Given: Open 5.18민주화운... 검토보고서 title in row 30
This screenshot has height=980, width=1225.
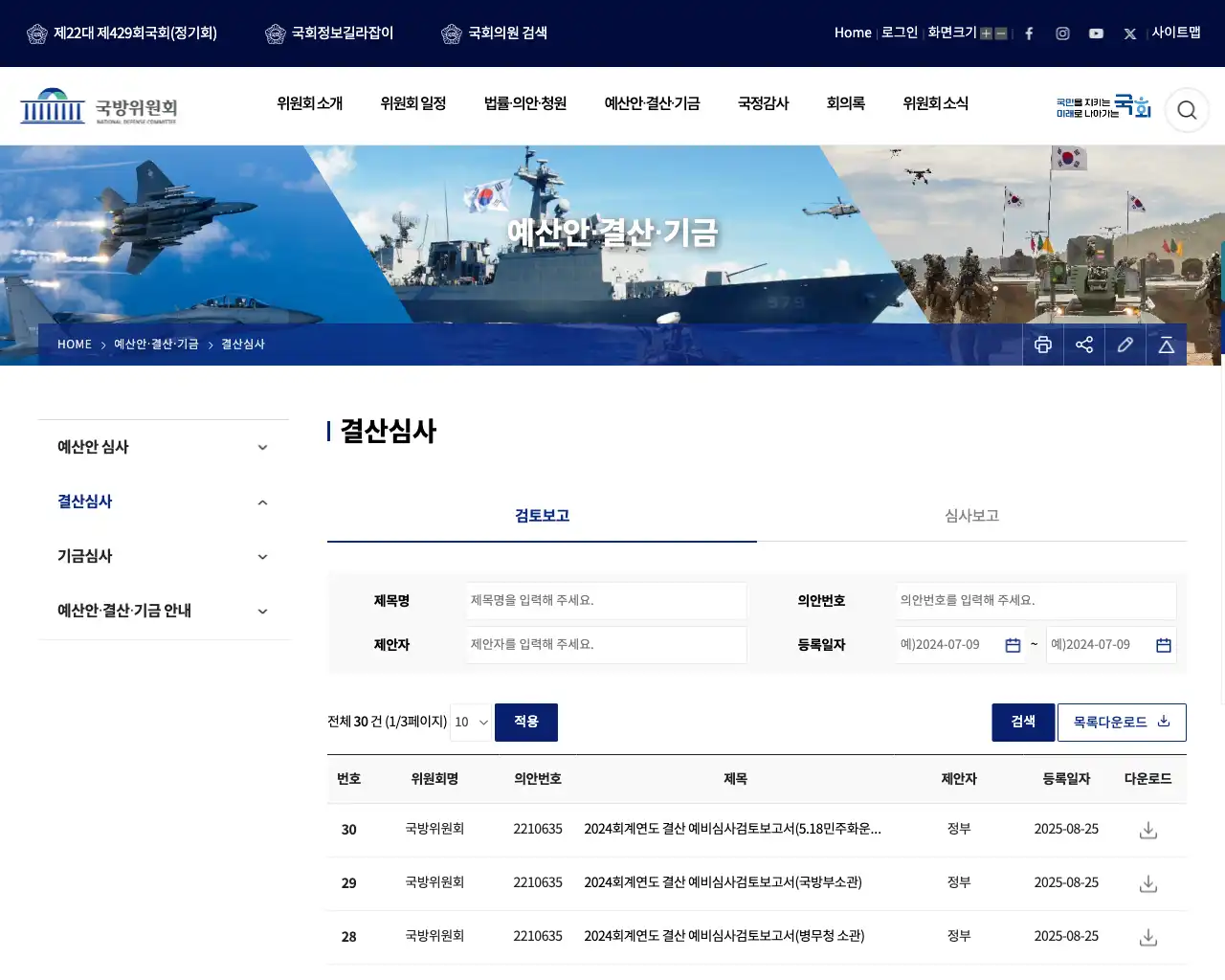Looking at the screenshot, I should pos(733,829).
